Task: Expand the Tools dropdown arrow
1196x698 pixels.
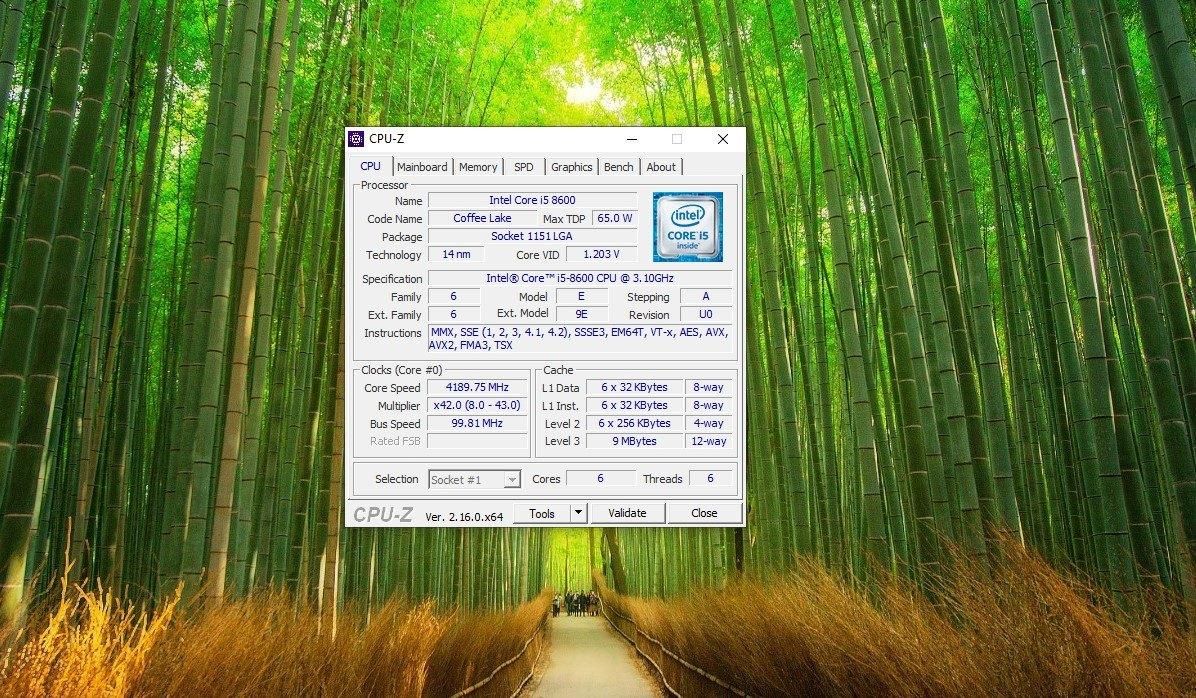Action: 578,513
